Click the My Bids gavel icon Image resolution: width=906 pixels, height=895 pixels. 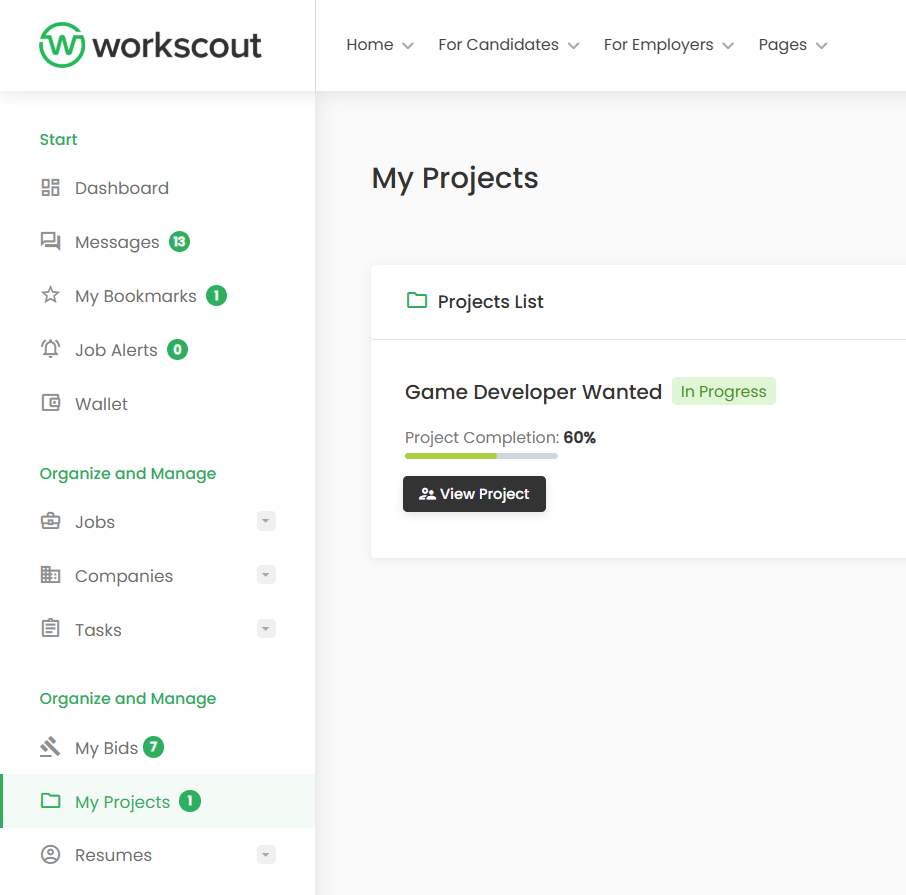[50, 747]
